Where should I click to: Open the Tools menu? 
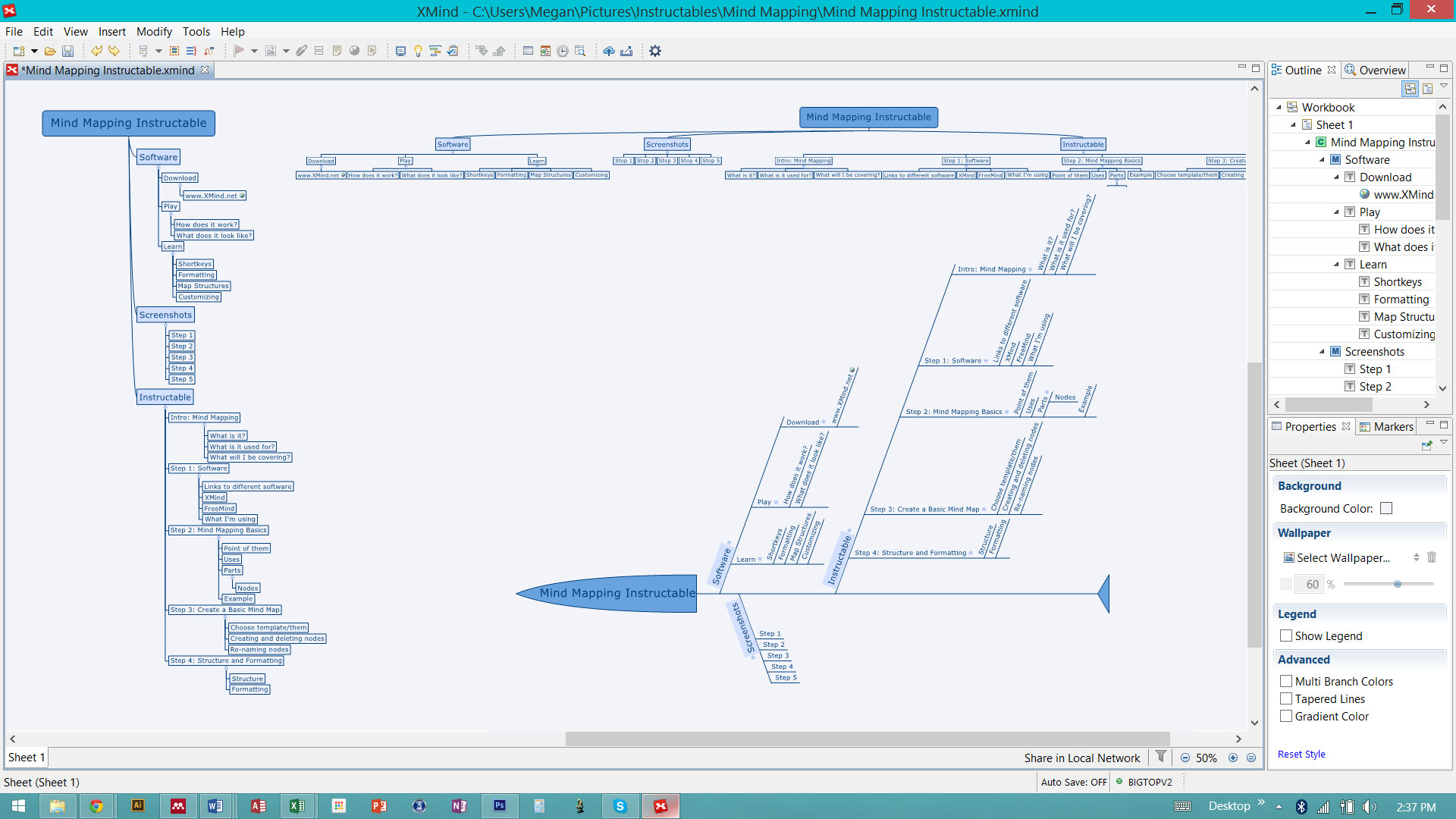pyautogui.click(x=196, y=31)
